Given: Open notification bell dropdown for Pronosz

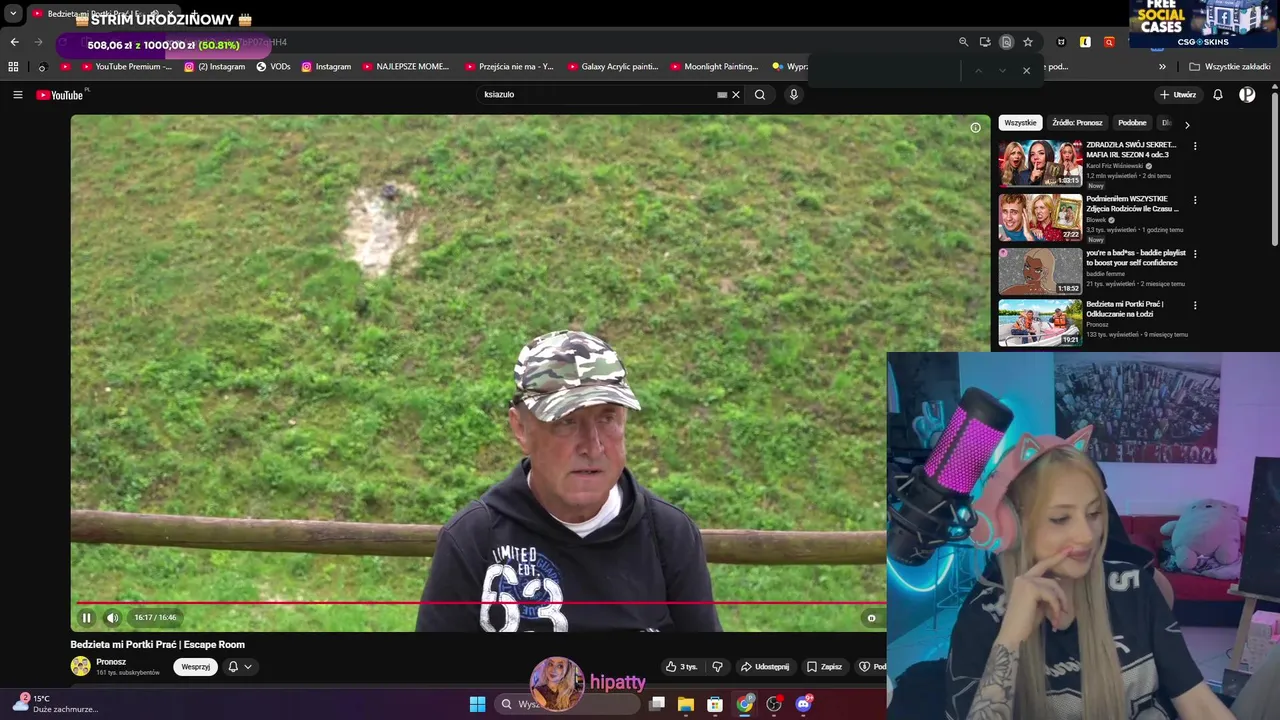Looking at the screenshot, I should click(239, 667).
